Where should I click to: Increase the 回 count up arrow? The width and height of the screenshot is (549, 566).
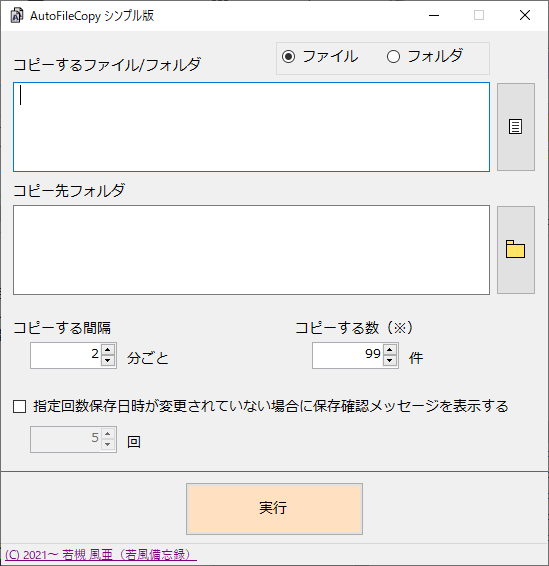coord(108,434)
